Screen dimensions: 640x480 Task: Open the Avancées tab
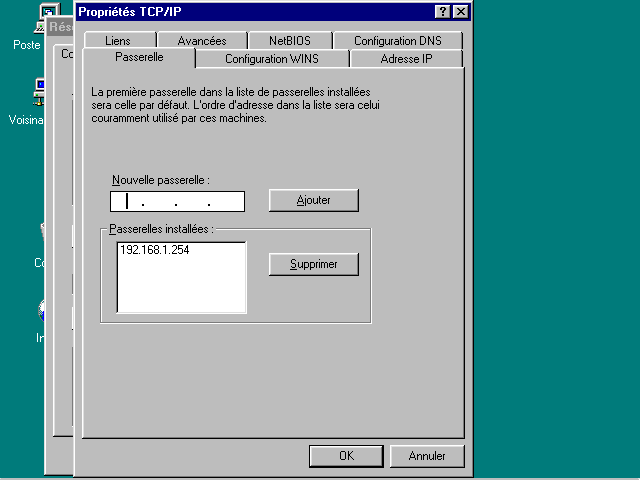coord(202,41)
